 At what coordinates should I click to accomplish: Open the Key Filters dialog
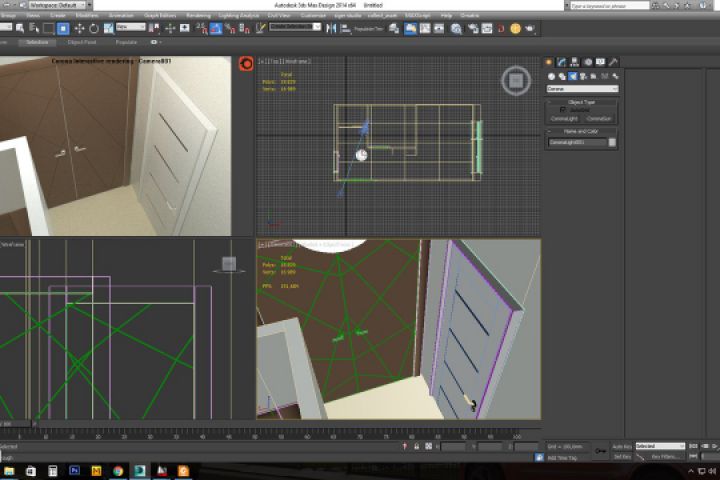click(x=664, y=457)
